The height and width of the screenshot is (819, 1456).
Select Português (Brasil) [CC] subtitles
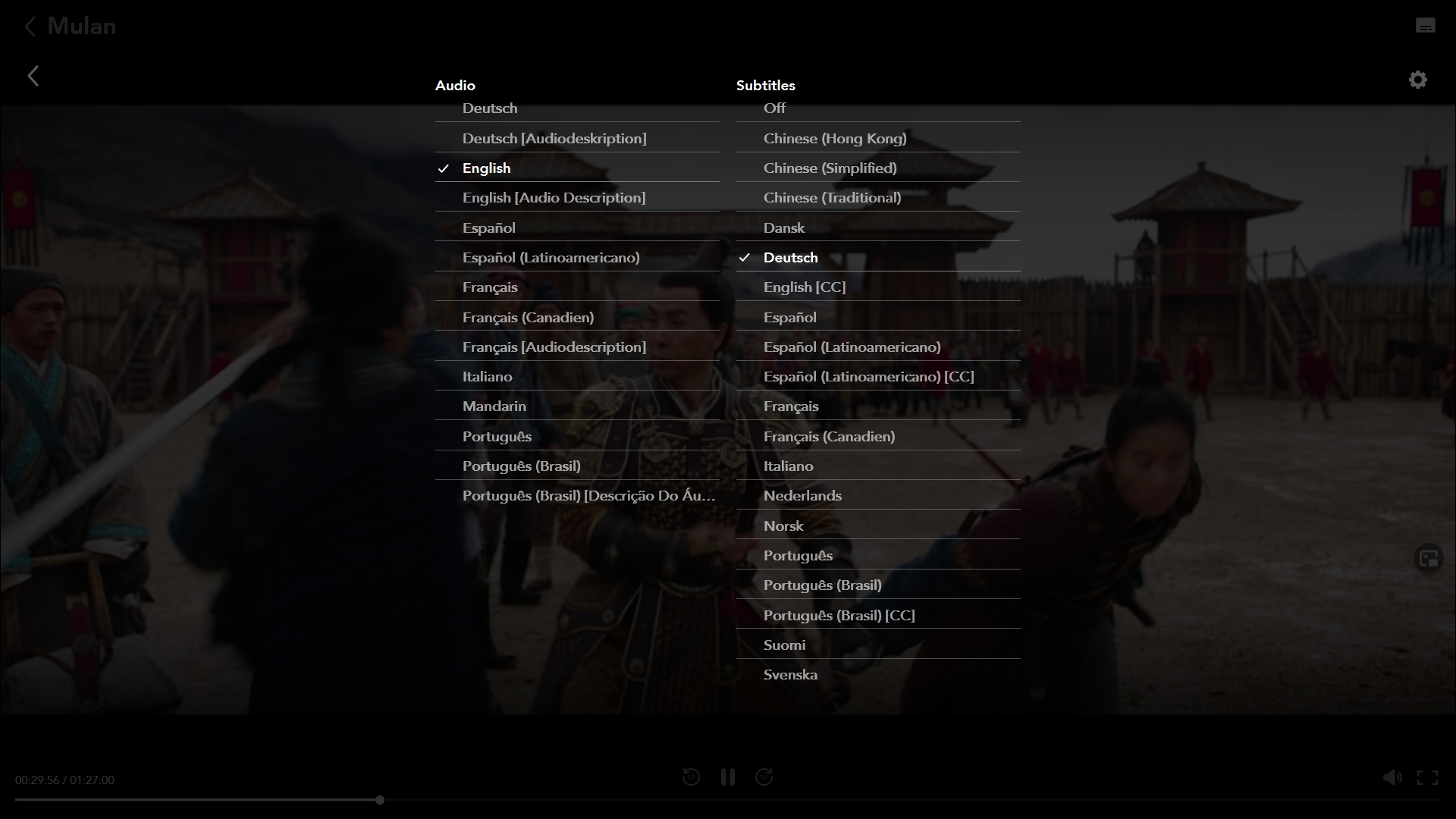(839, 616)
